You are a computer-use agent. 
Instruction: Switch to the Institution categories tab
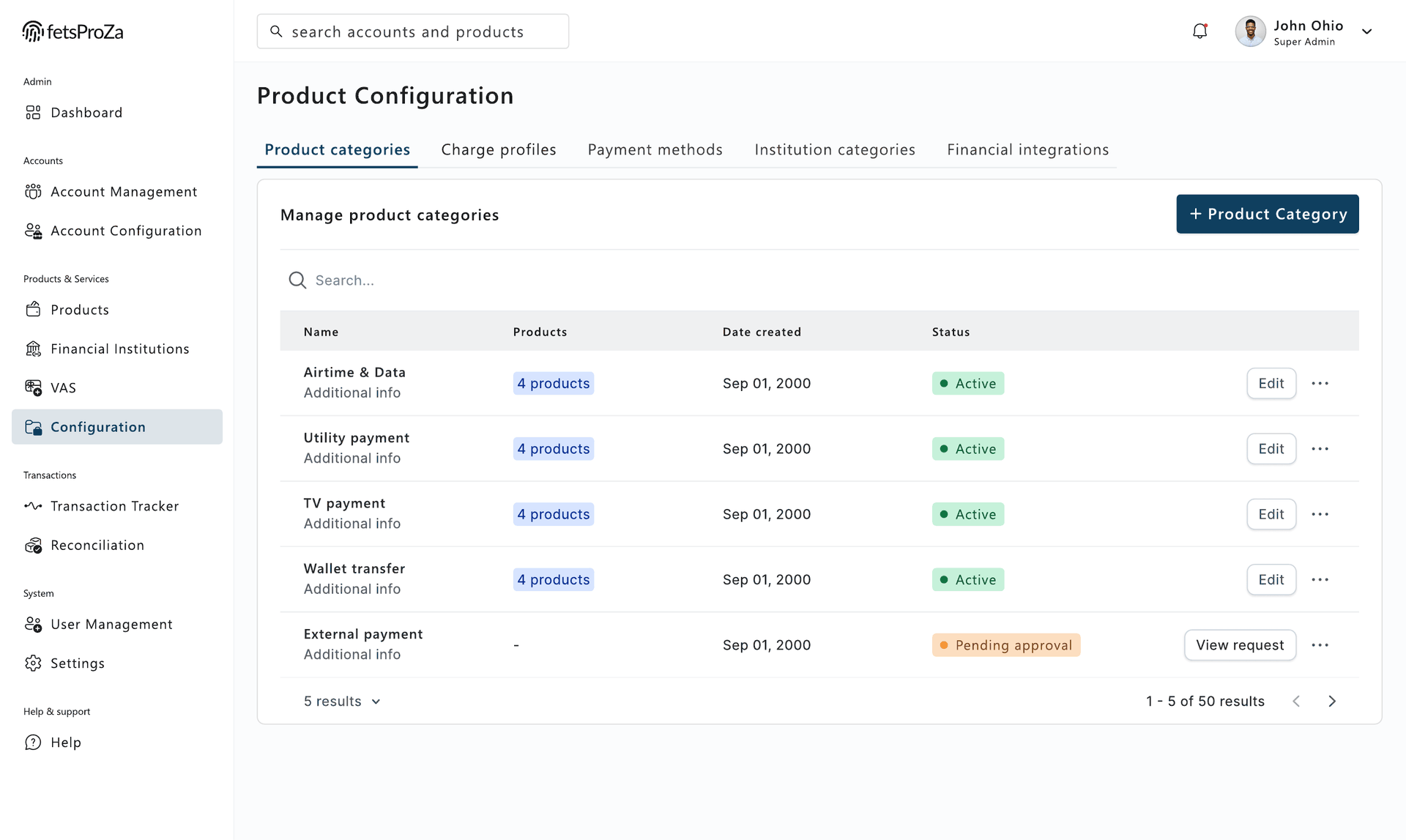835,149
